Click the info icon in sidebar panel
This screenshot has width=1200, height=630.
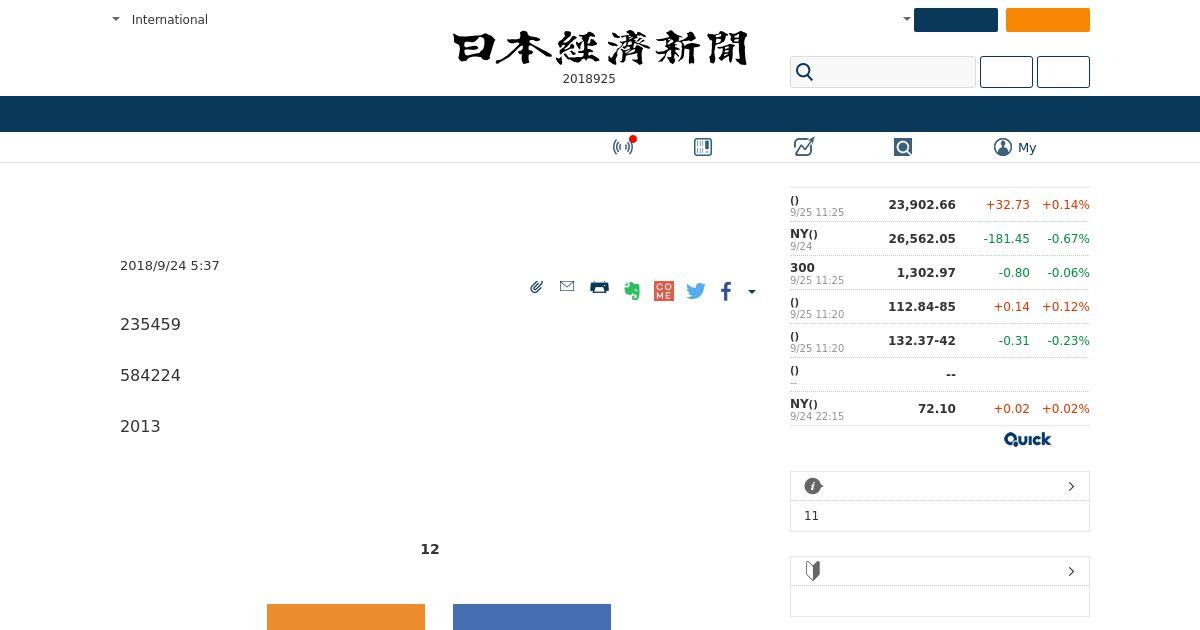(813, 486)
